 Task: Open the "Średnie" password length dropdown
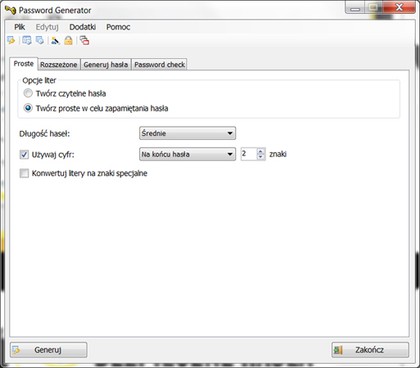(x=187, y=133)
